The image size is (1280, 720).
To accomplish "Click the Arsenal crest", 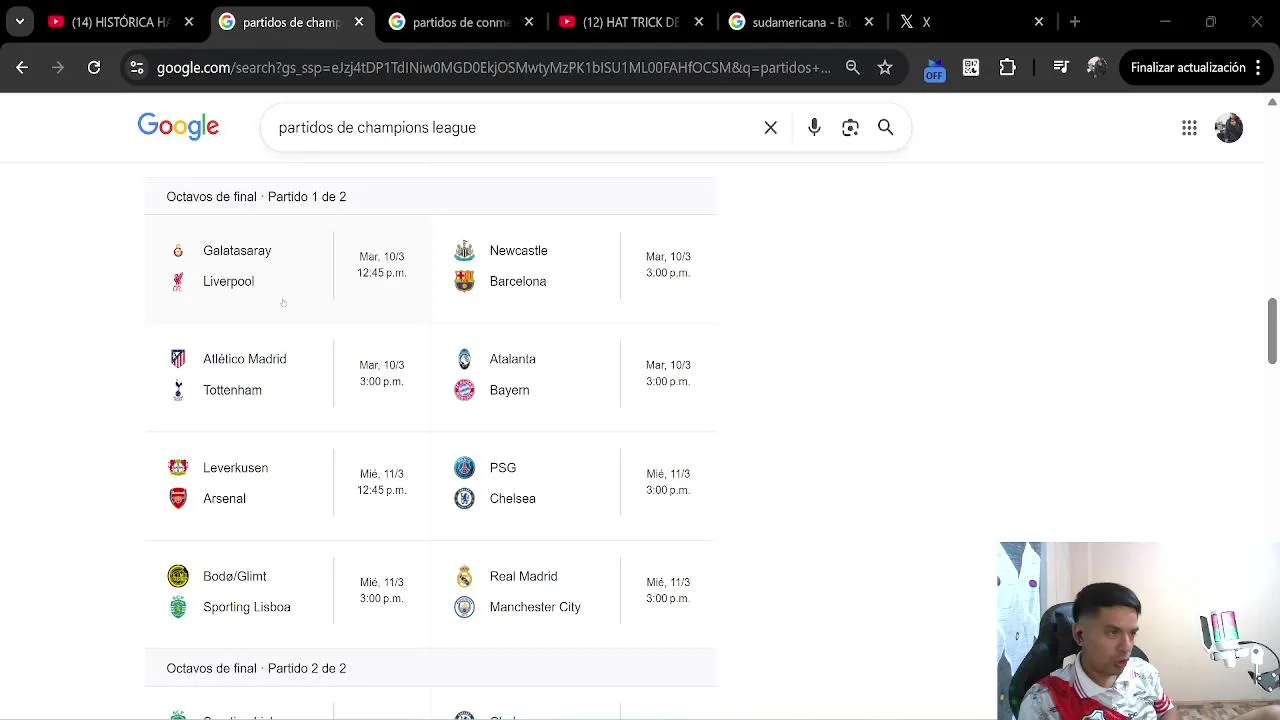I will [x=178, y=498].
